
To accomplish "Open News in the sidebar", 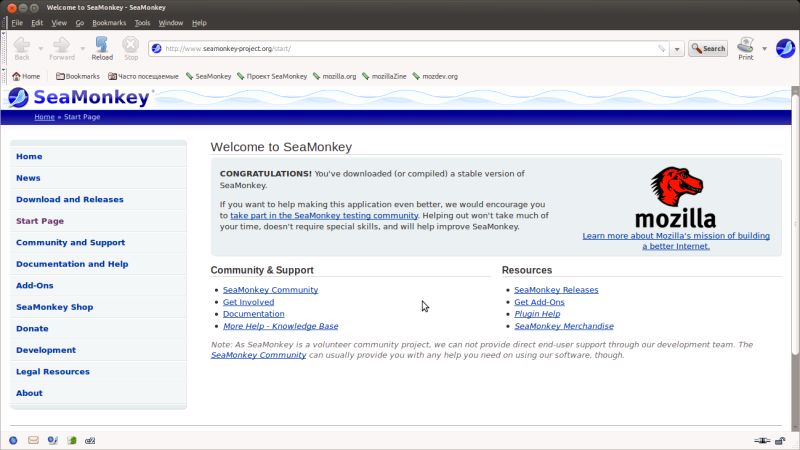I will point(28,178).
